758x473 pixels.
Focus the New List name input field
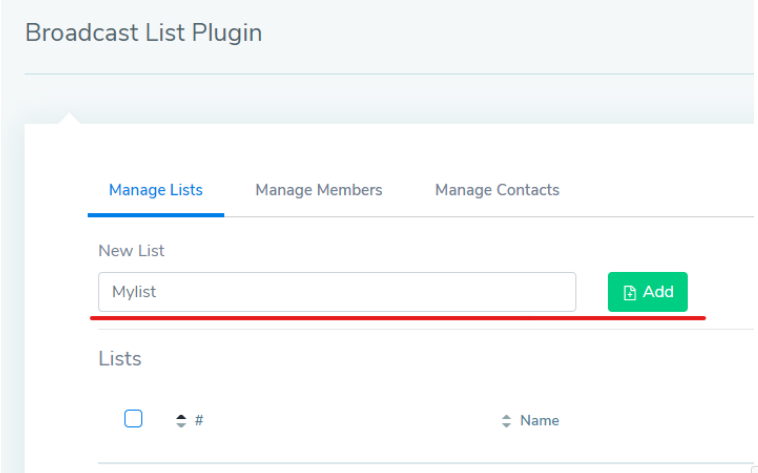[337, 292]
